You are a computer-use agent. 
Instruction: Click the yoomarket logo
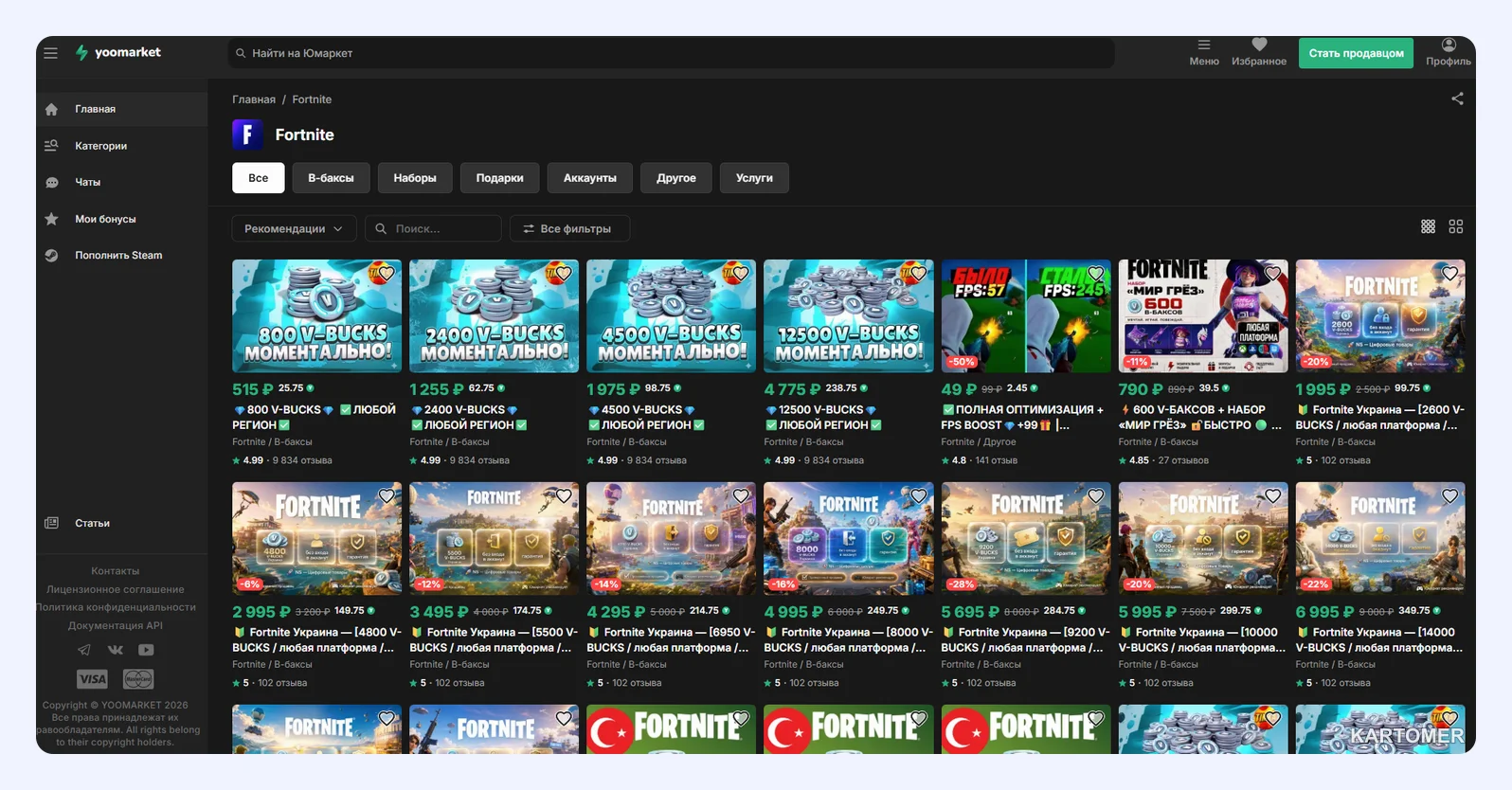tap(117, 53)
